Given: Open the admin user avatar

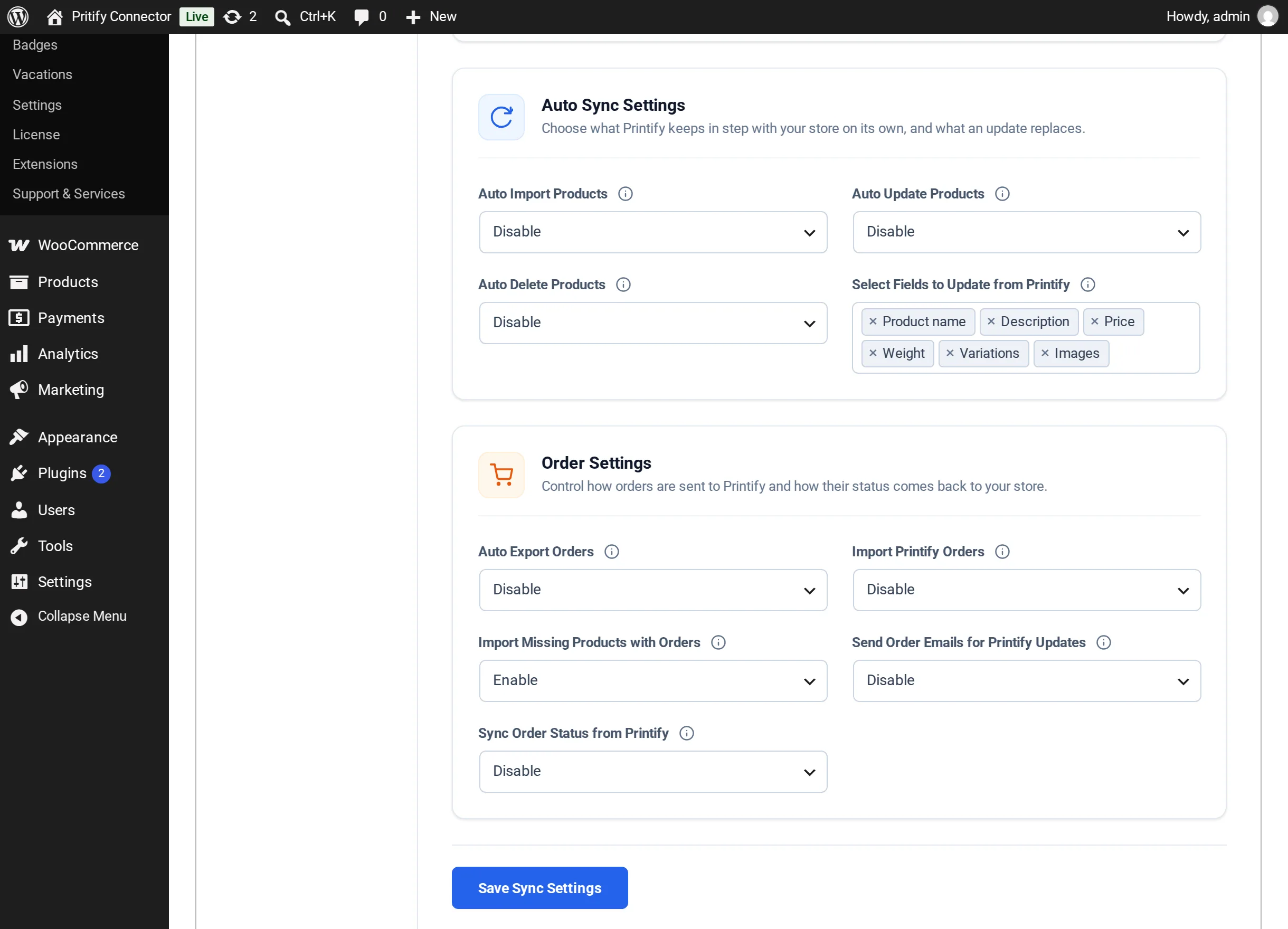Looking at the screenshot, I should [x=1267, y=16].
